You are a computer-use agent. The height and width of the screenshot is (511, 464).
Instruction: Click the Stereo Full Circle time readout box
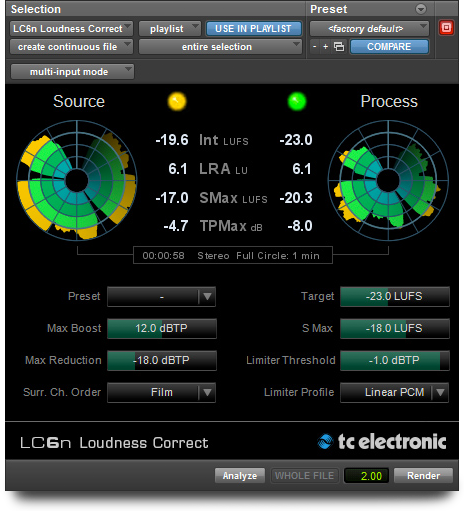(x=233, y=255)
